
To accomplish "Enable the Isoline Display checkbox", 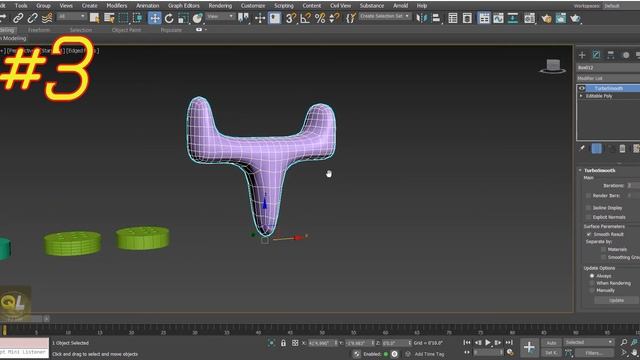I will pos(588,208).
